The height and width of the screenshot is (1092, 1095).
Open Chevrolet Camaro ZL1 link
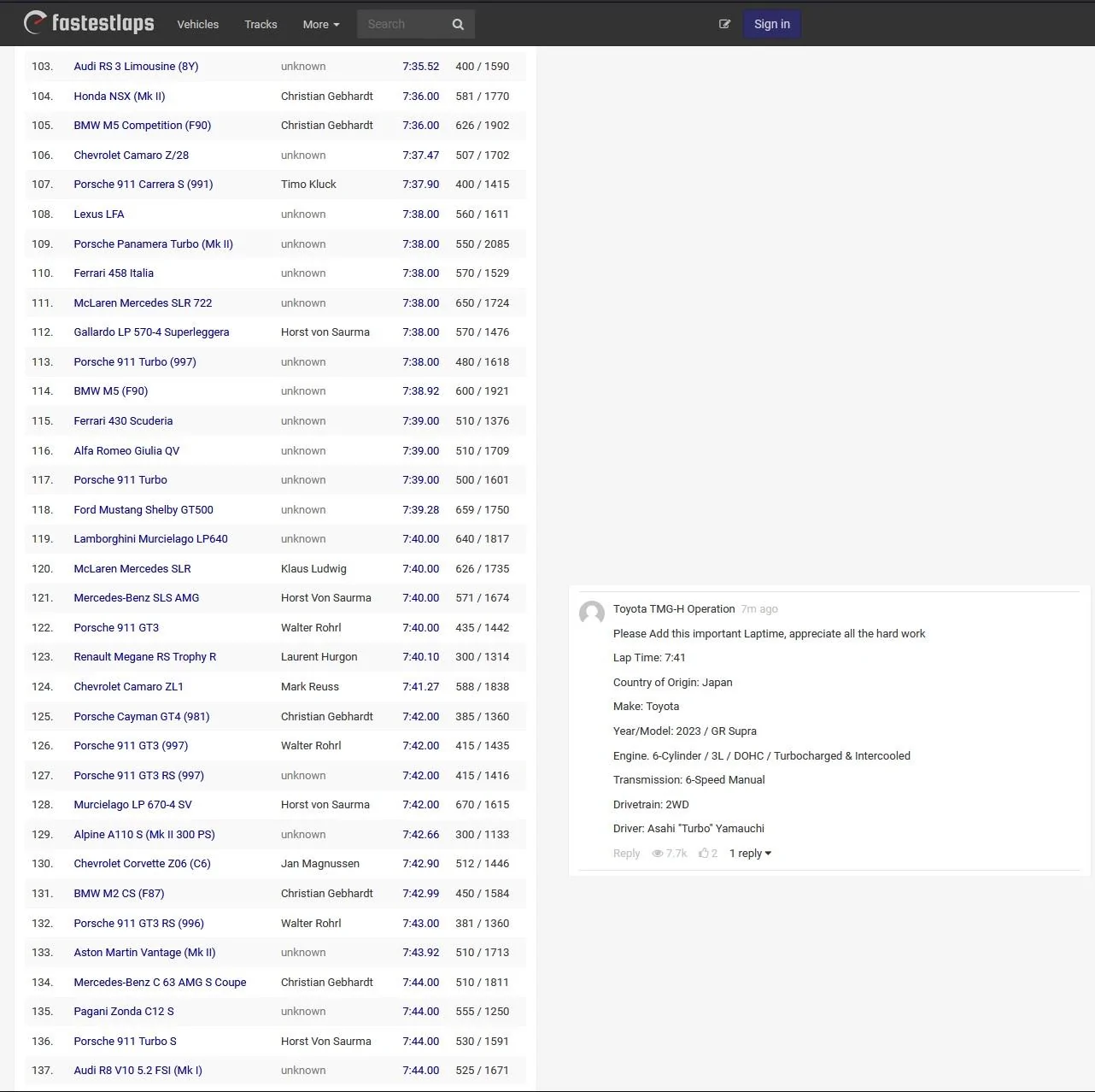coord(129,687)
